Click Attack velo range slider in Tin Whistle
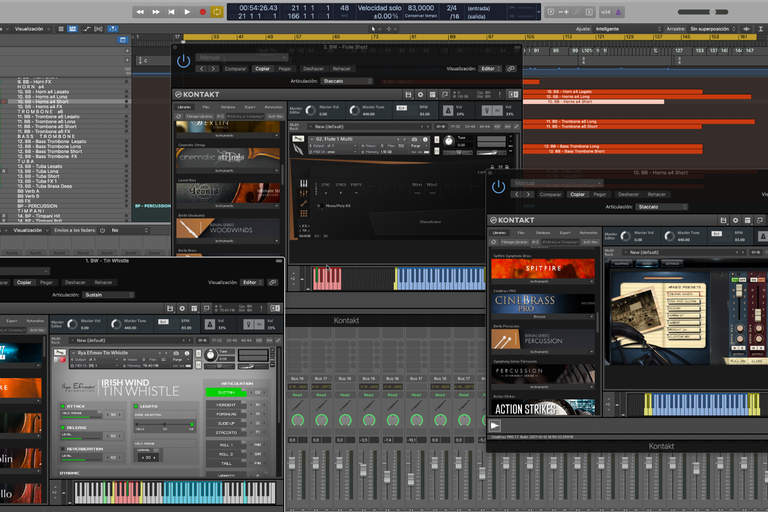This screenshot has height=512, width=768. pos(82,415)
